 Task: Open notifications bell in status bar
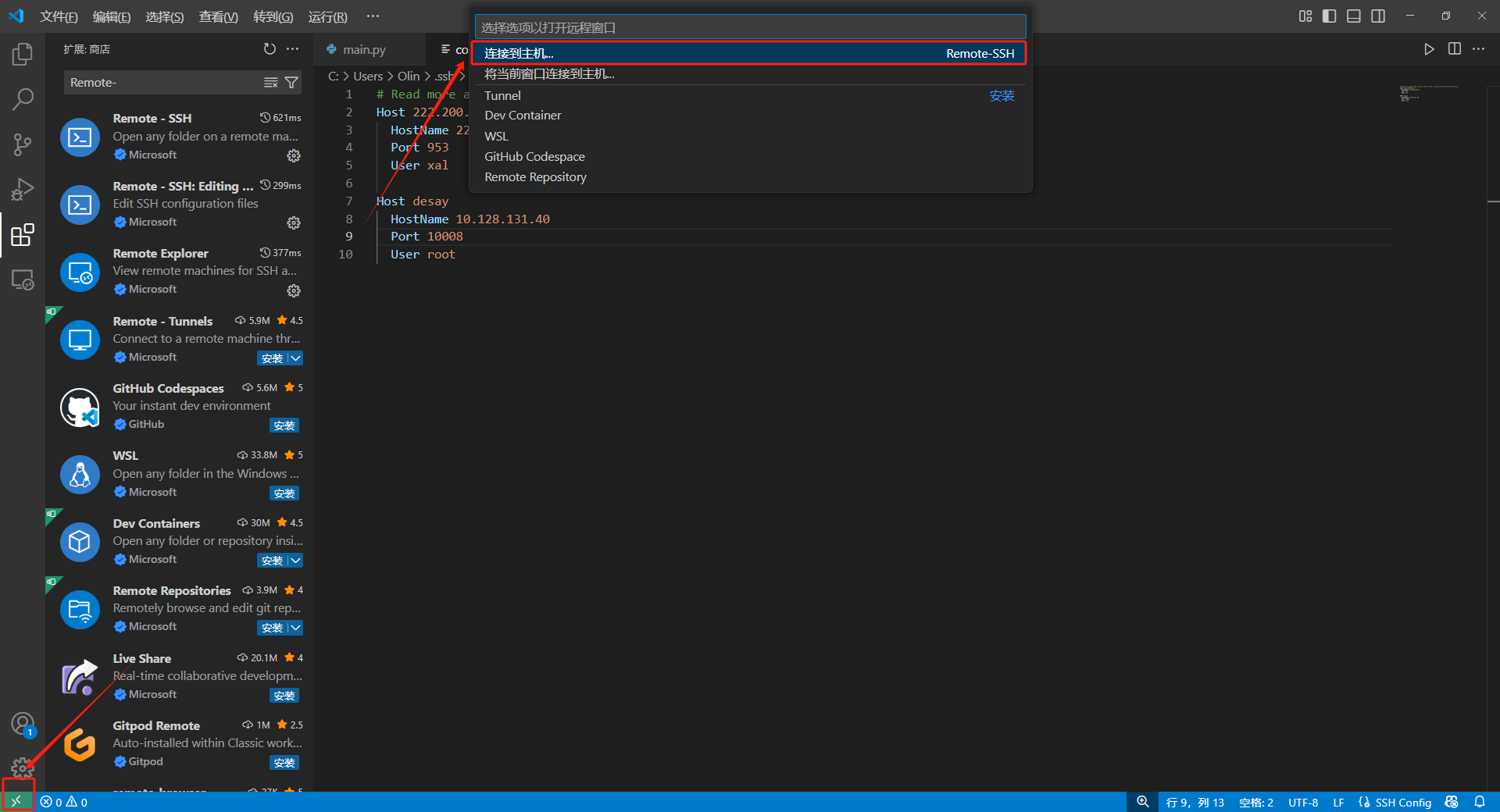1480,802
